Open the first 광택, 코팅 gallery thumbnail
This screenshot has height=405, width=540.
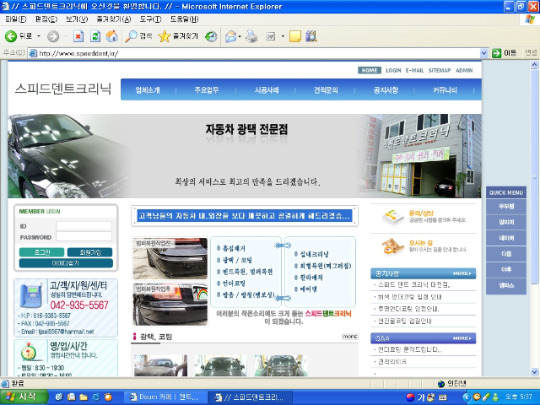160,366
